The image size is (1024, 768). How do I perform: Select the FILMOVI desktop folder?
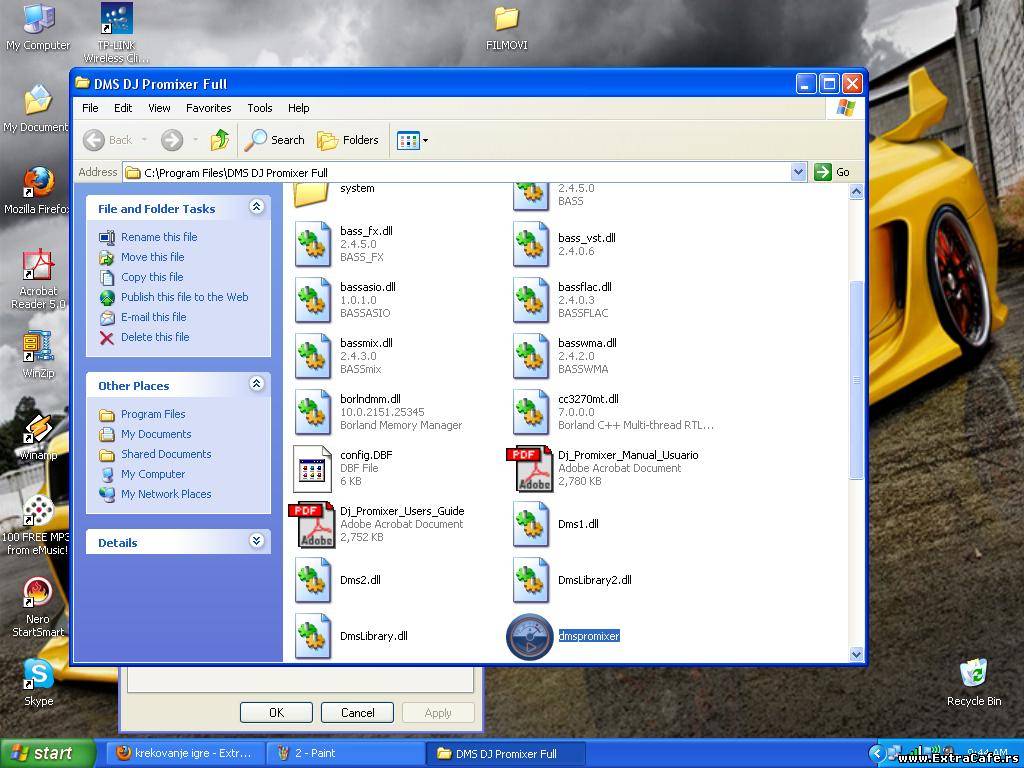coord(506,19)
